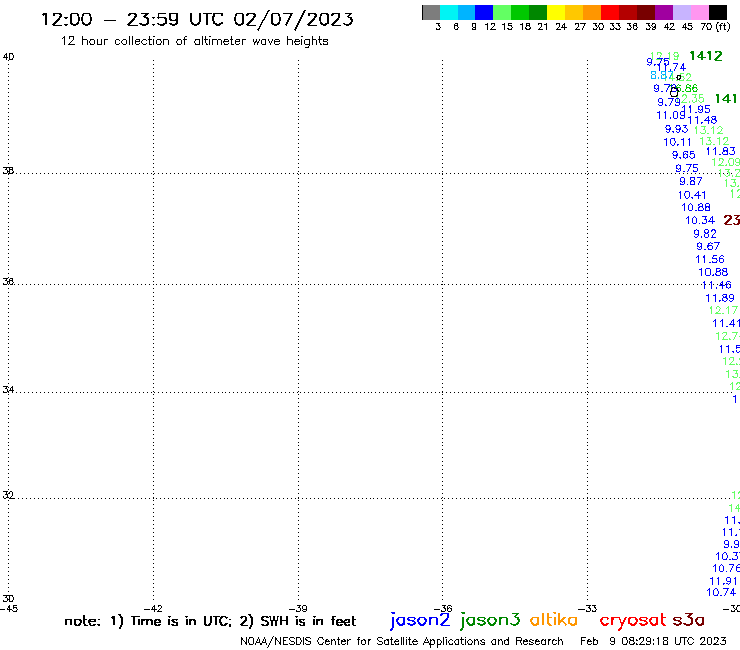Click the wave height value "10.34"
The width and height of the screenshot is (740, 650).
coord(700,220)
